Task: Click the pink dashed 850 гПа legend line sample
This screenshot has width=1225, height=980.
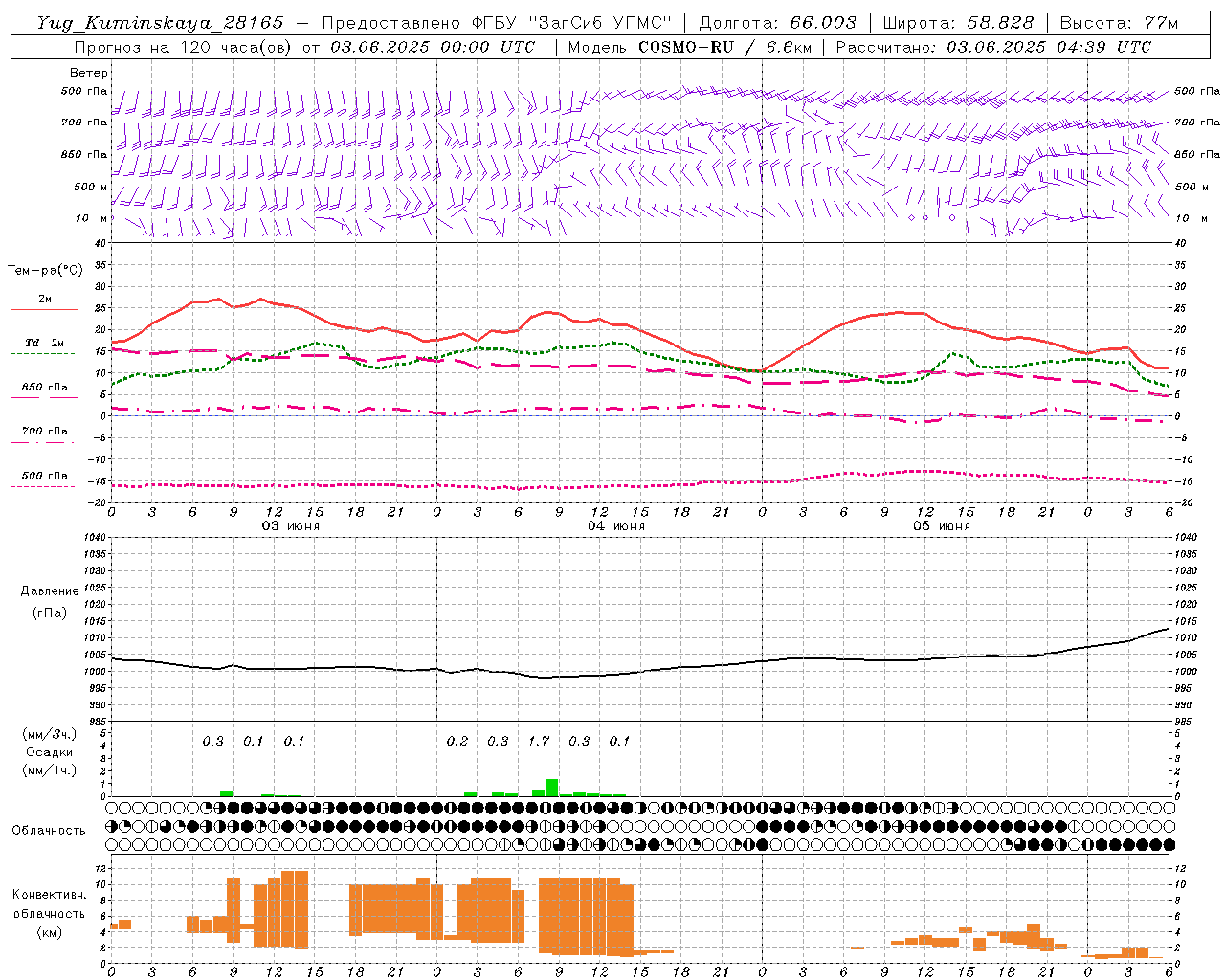Action: [x=44, y=397]
